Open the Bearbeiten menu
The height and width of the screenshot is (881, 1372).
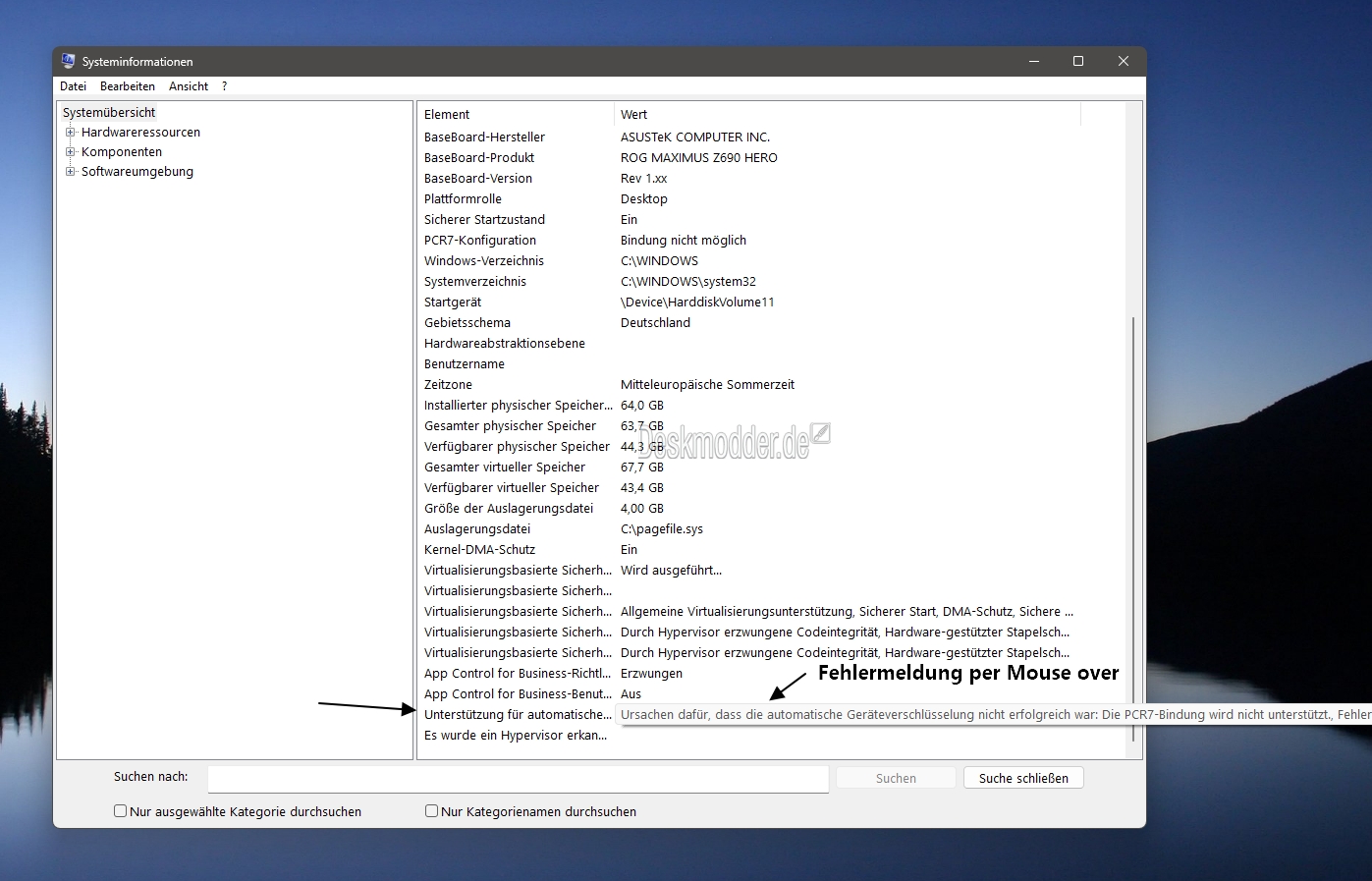click(x=128, y=86)
